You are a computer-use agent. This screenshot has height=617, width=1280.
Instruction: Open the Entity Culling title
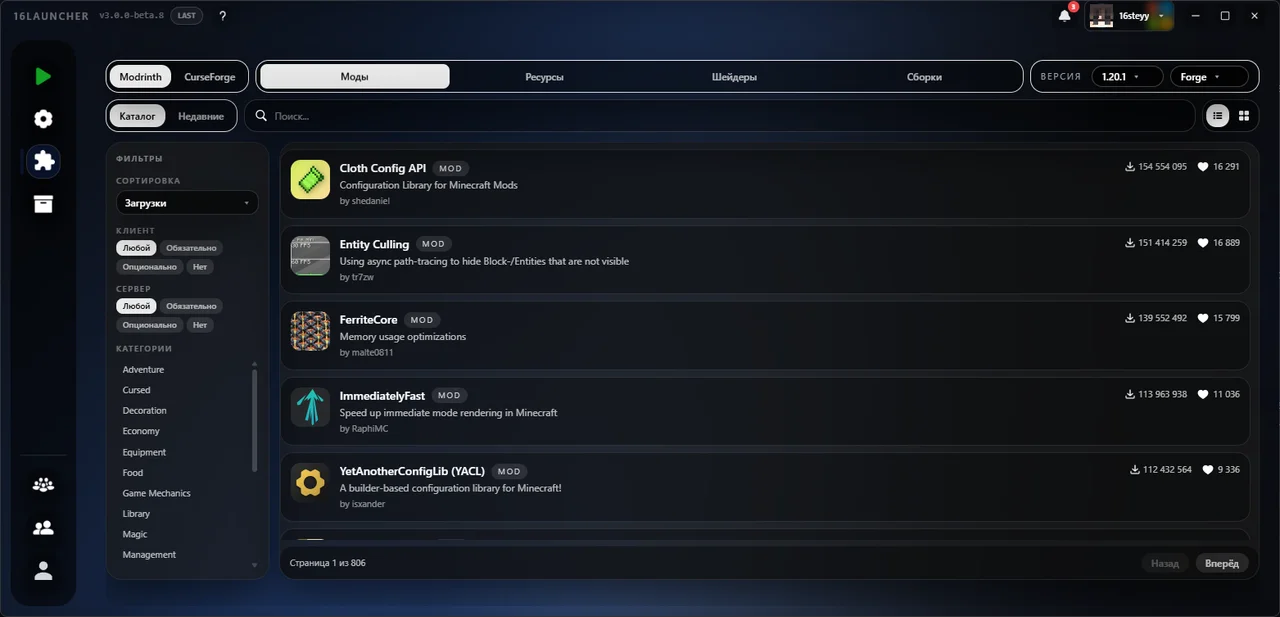pos(374,244)
